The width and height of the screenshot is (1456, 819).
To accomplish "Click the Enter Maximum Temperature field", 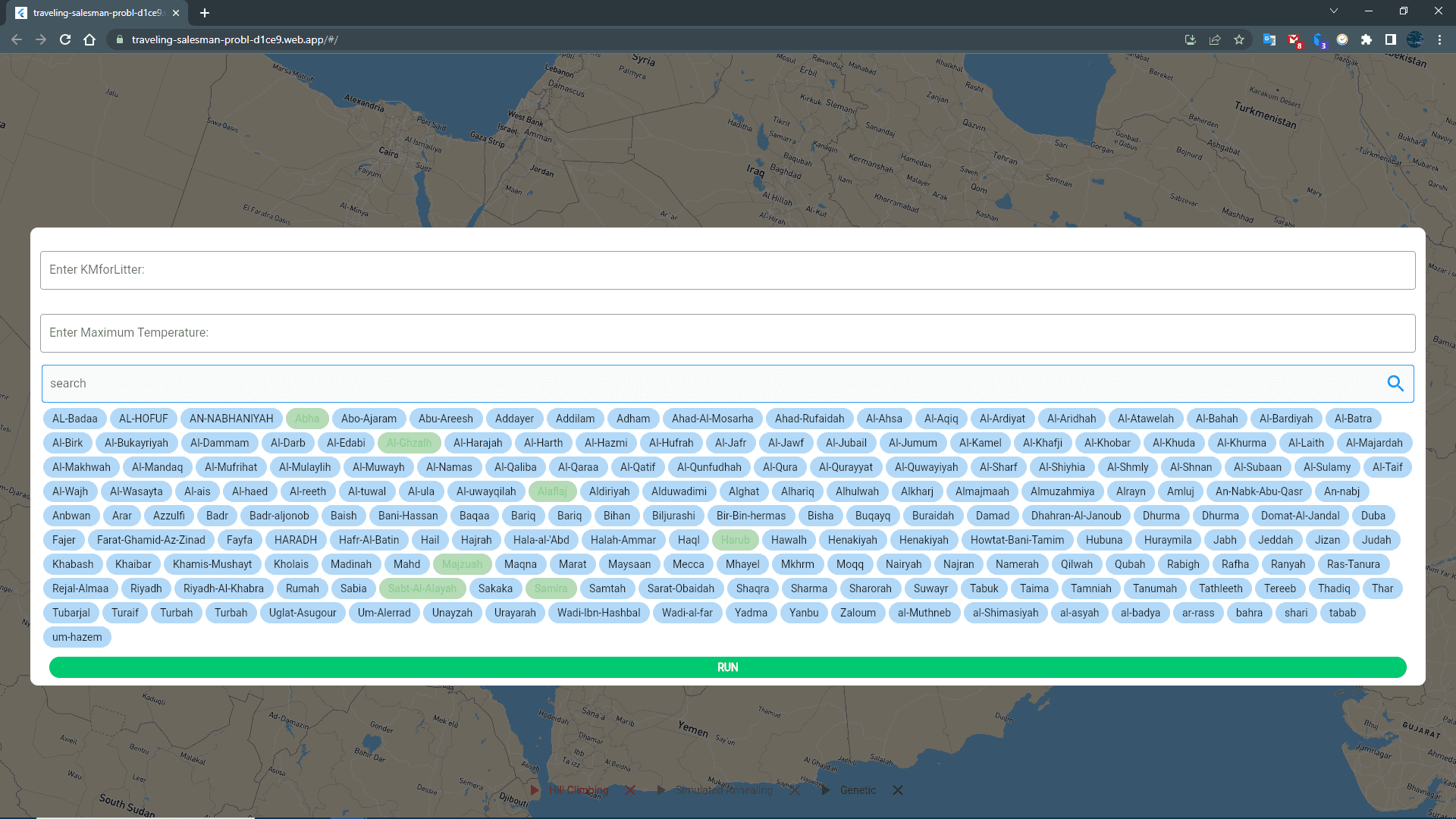I will 727,333.
